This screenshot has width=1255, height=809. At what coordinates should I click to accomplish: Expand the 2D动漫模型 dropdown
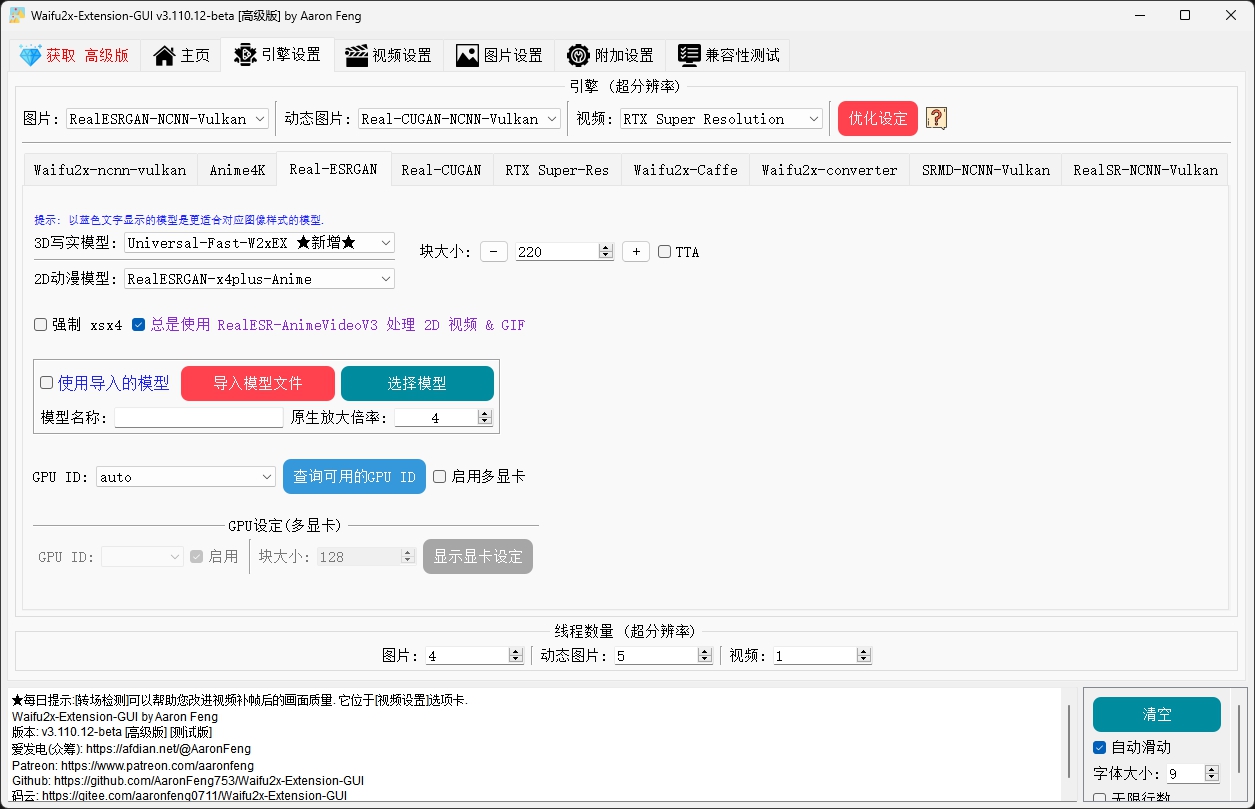point(260,279)
